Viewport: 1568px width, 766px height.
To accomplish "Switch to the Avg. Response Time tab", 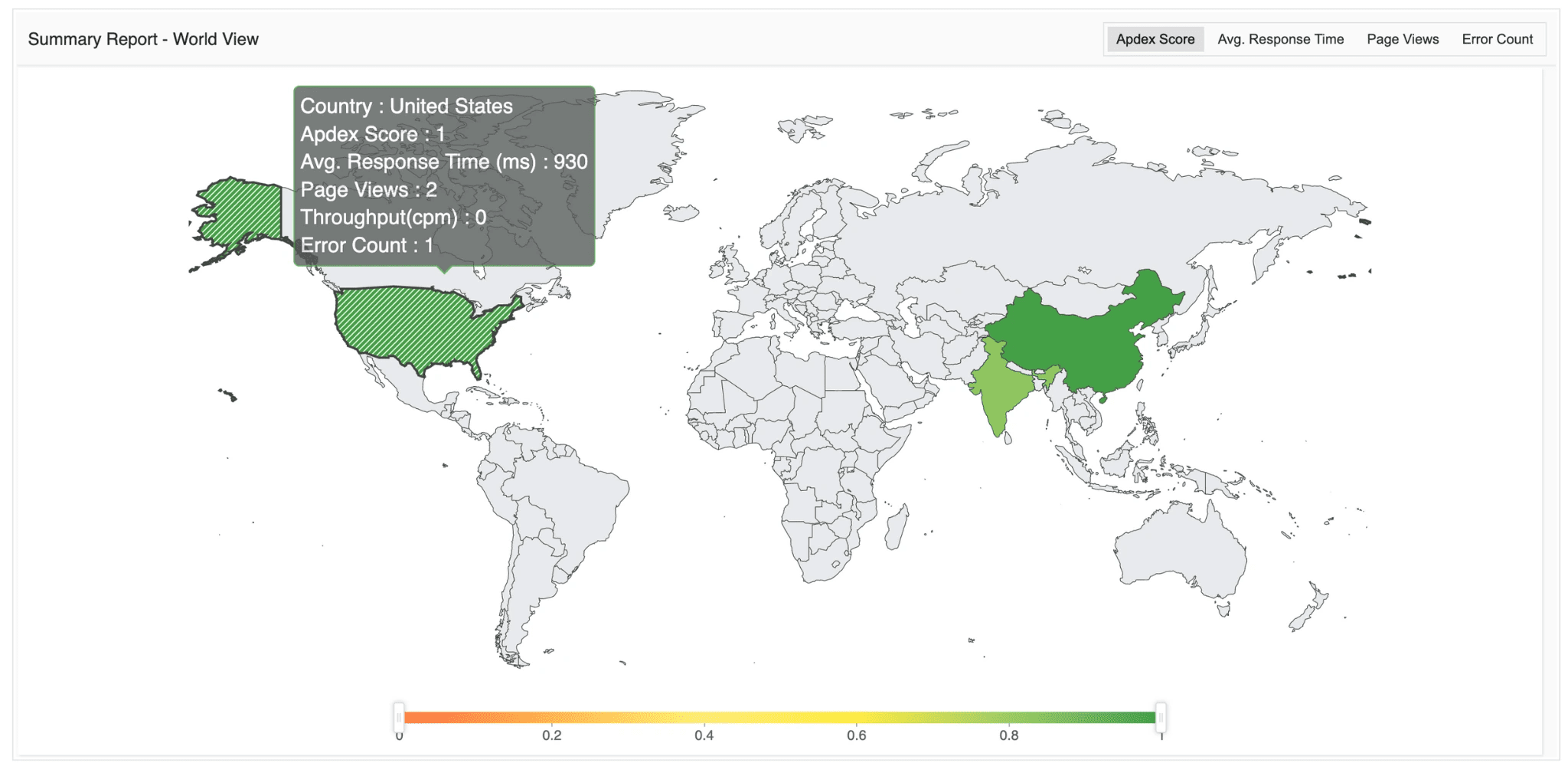I will coord(1279,38).
